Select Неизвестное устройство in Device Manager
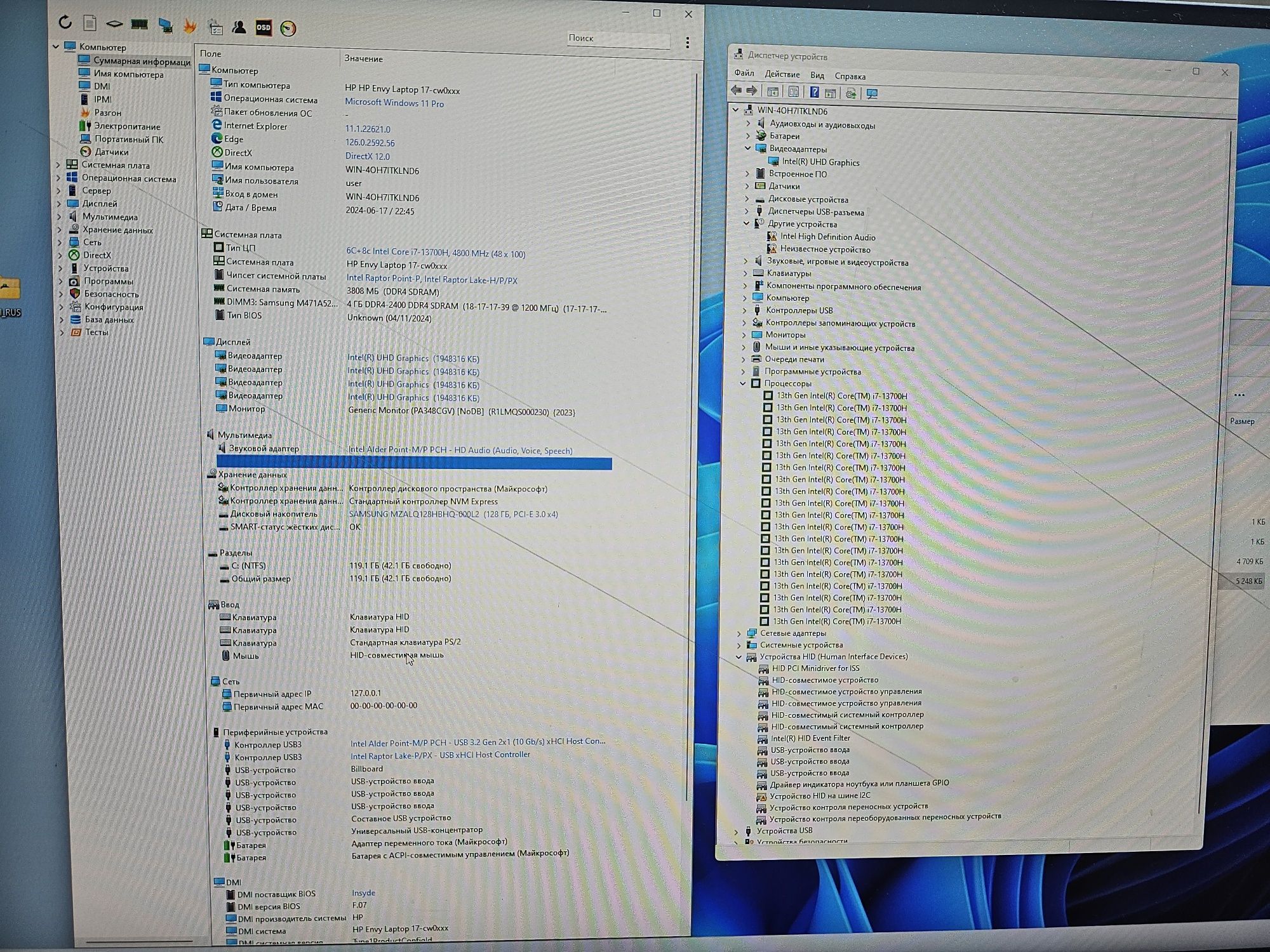The image size is (1270, 952). 825,249
